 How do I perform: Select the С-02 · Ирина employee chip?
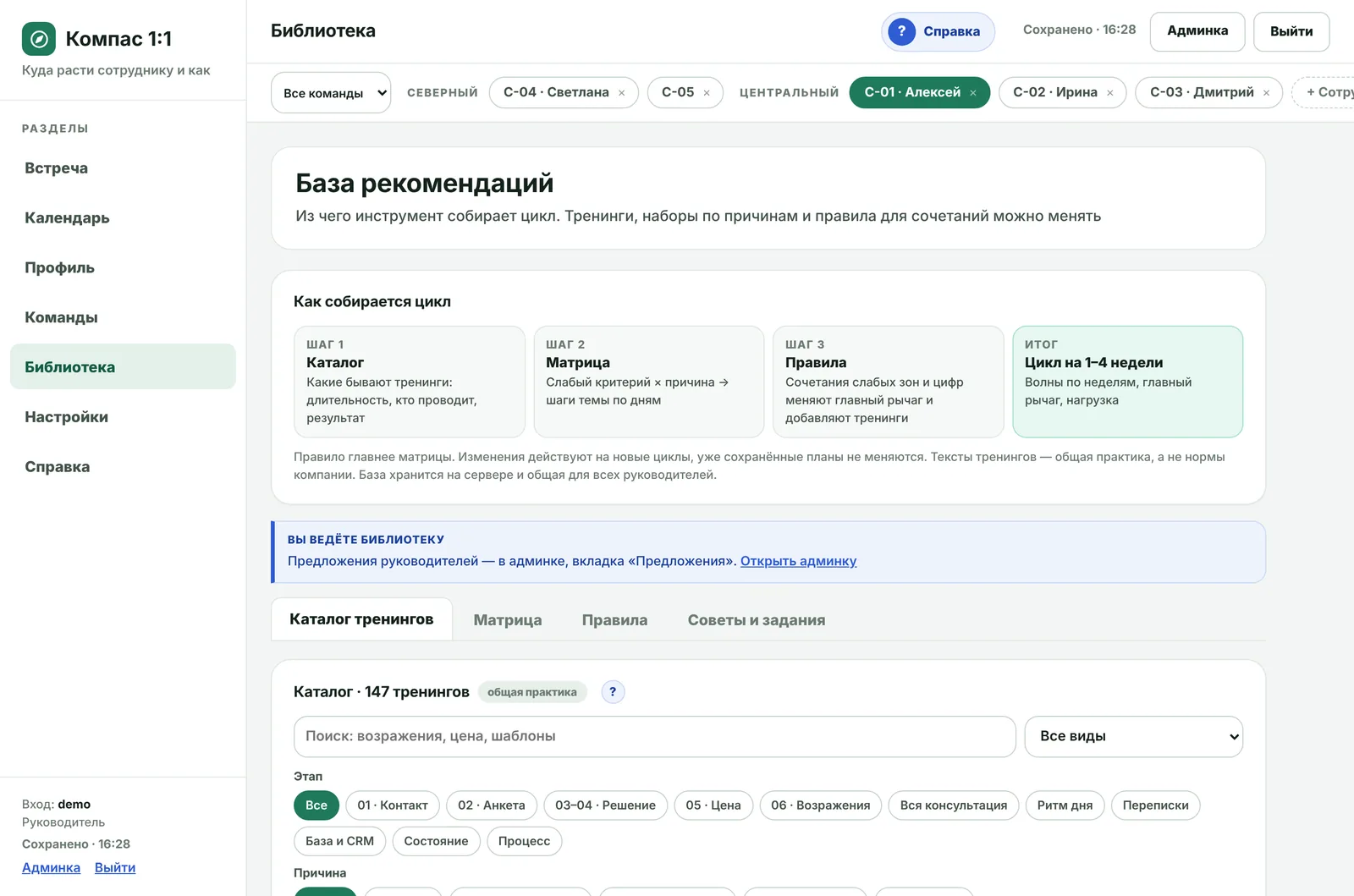pos(1055,92)
